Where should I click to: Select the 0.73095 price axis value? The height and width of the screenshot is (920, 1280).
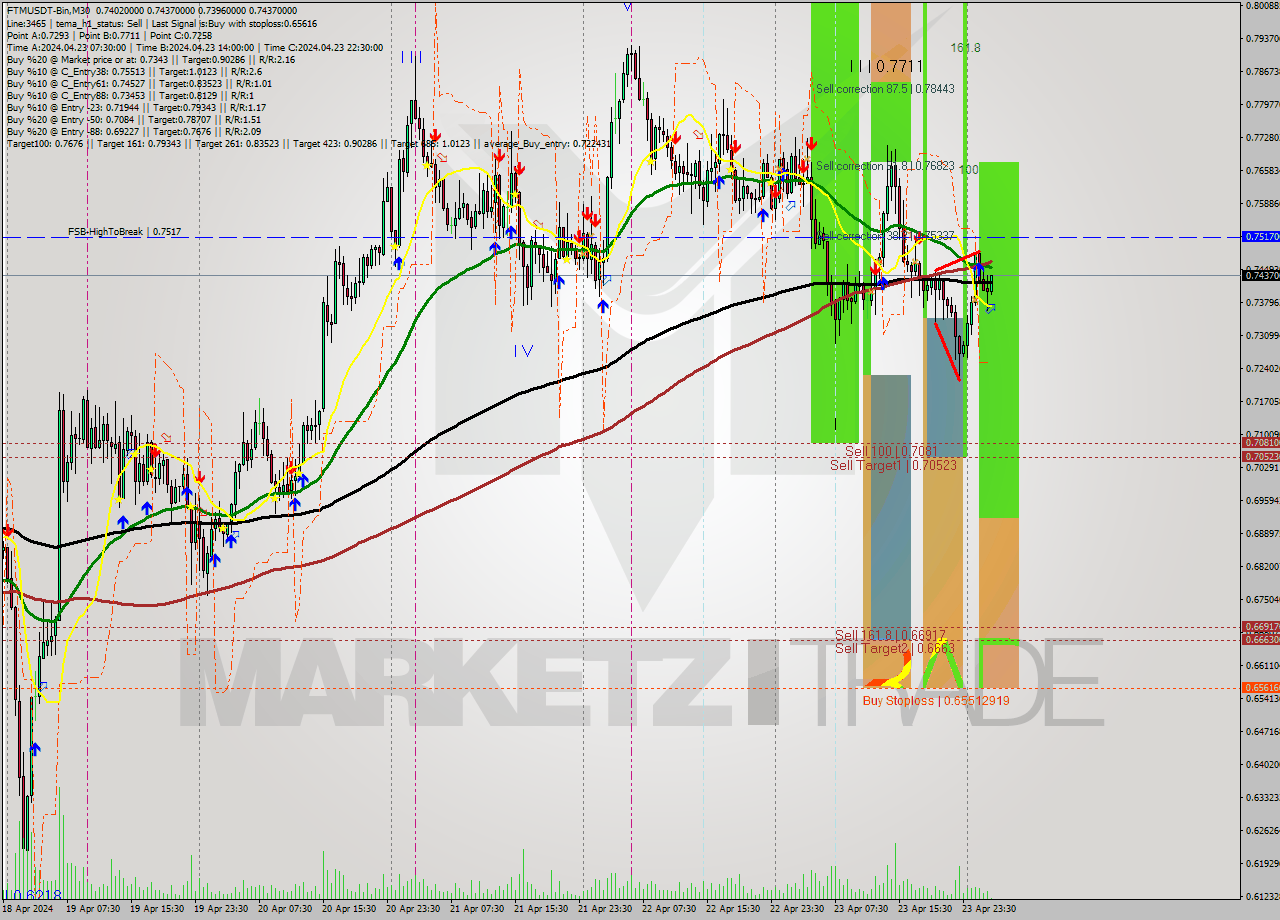(1262, 336)
